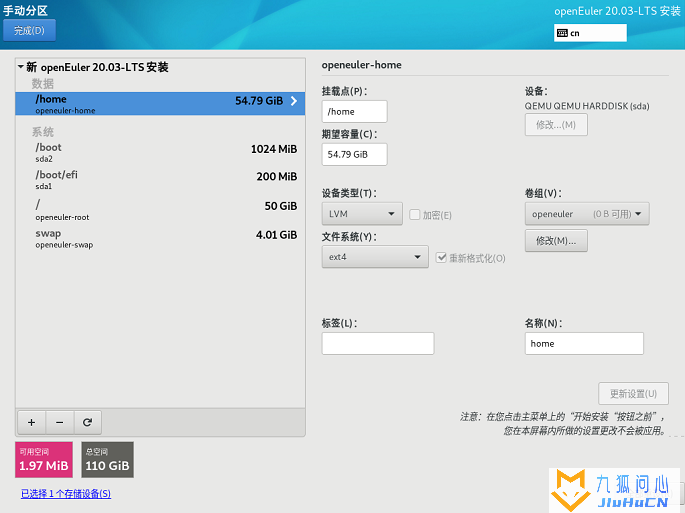Select the swap openeuler-swap partition row

[x=160, y=239]
